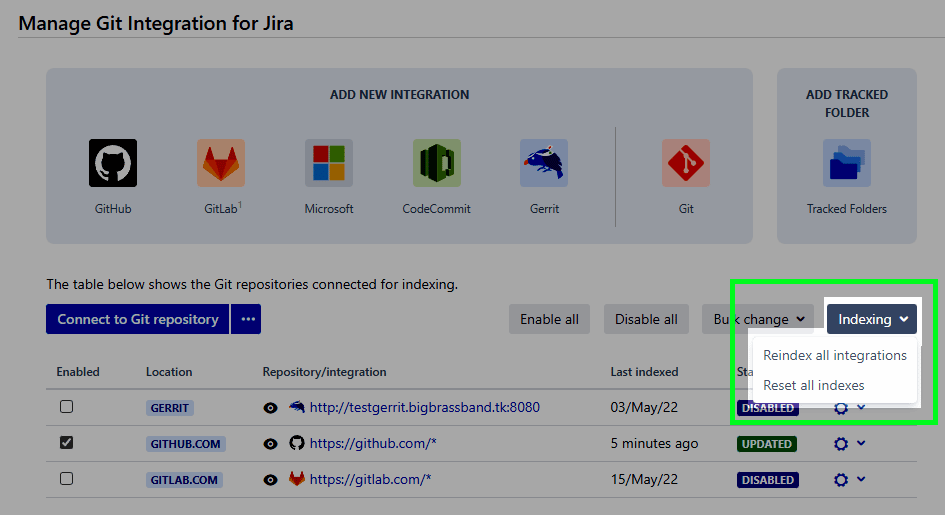Screen dimensions: 945x515
Task: Enable the GITLAB.COM repository checkbox
Action: [x=66, y=479]
